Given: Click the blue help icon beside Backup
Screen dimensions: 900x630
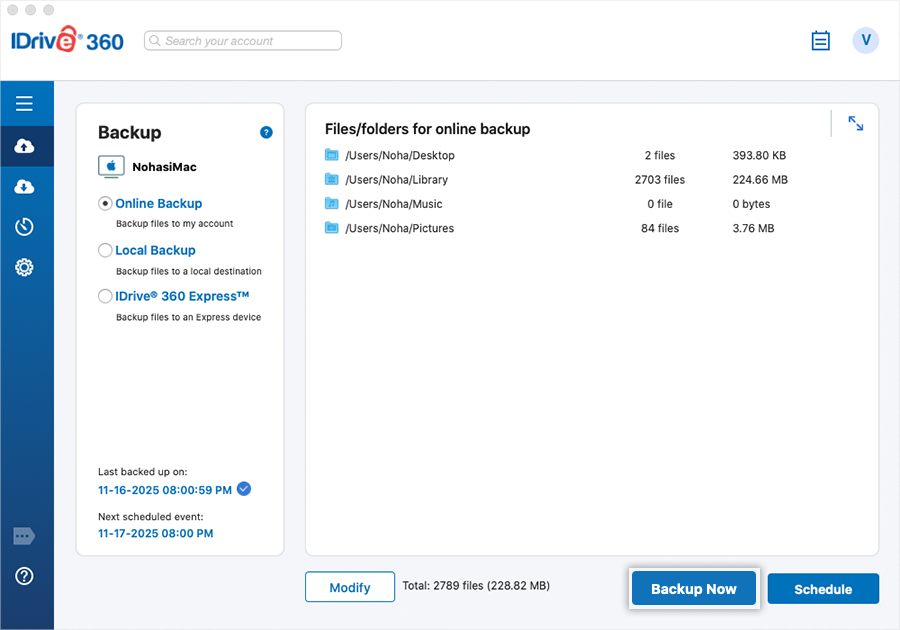Looking at the screenshot, I should click(x=266, y=132).
